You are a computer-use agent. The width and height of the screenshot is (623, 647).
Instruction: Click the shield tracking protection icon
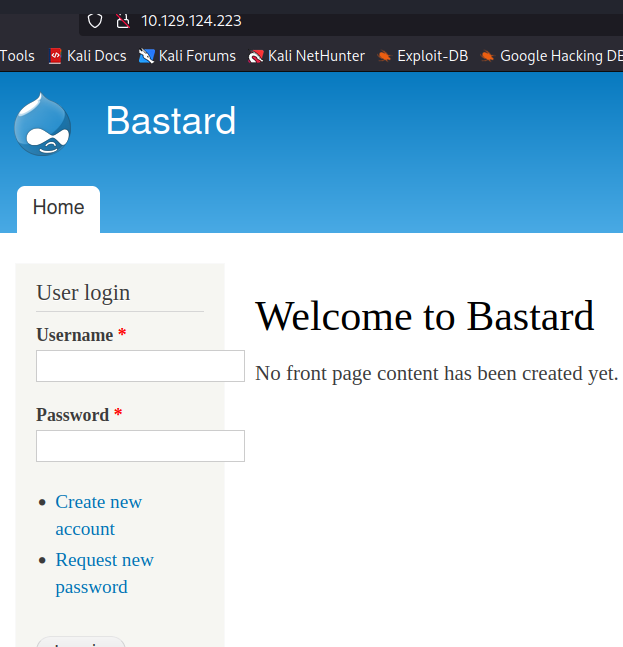pos(95,21)
